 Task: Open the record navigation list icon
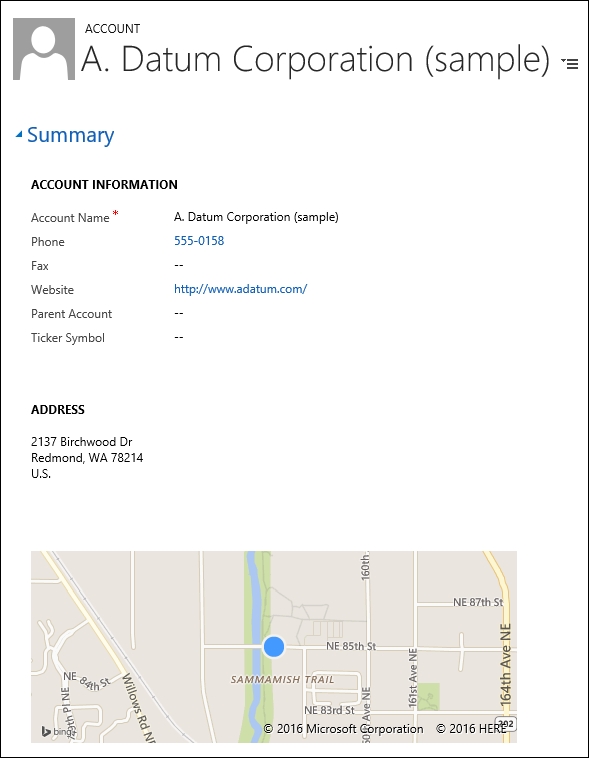coord(570,63)
